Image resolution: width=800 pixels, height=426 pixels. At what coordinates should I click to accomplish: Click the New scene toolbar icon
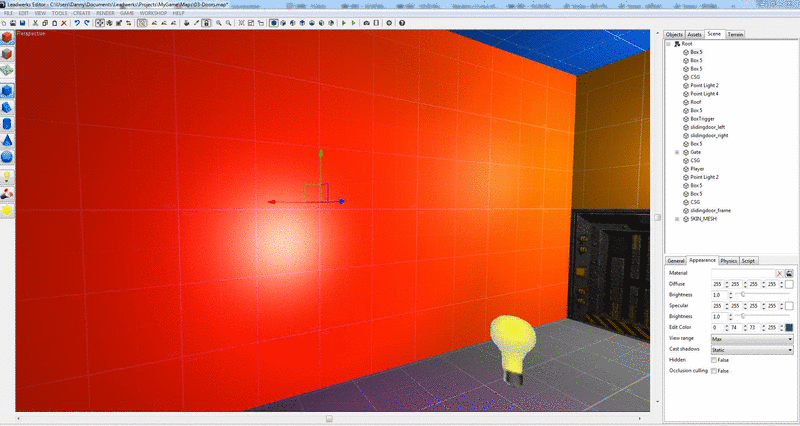(4, 23)
